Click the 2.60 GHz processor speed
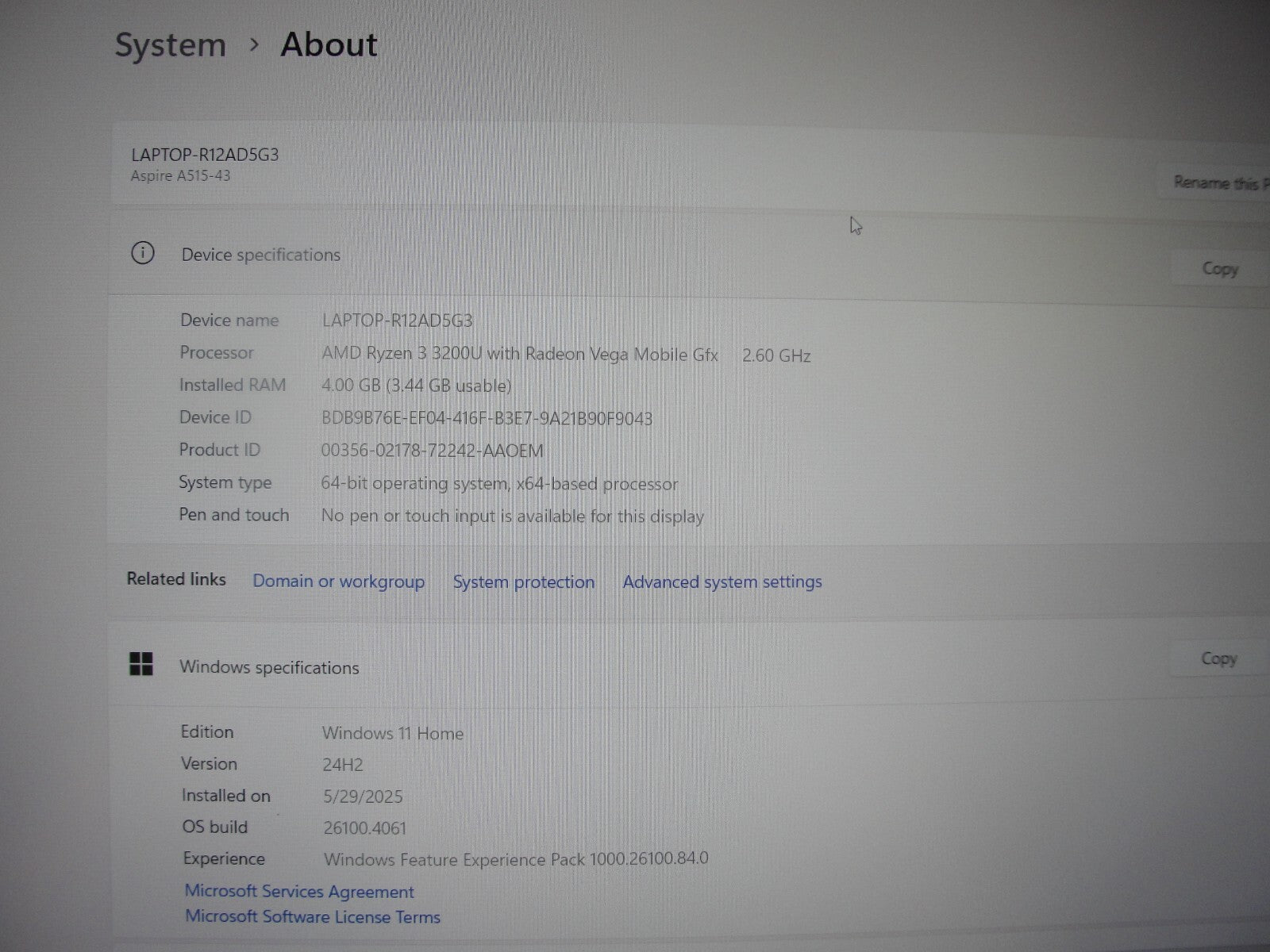1270x952 pixels. (x=776, y=356)
